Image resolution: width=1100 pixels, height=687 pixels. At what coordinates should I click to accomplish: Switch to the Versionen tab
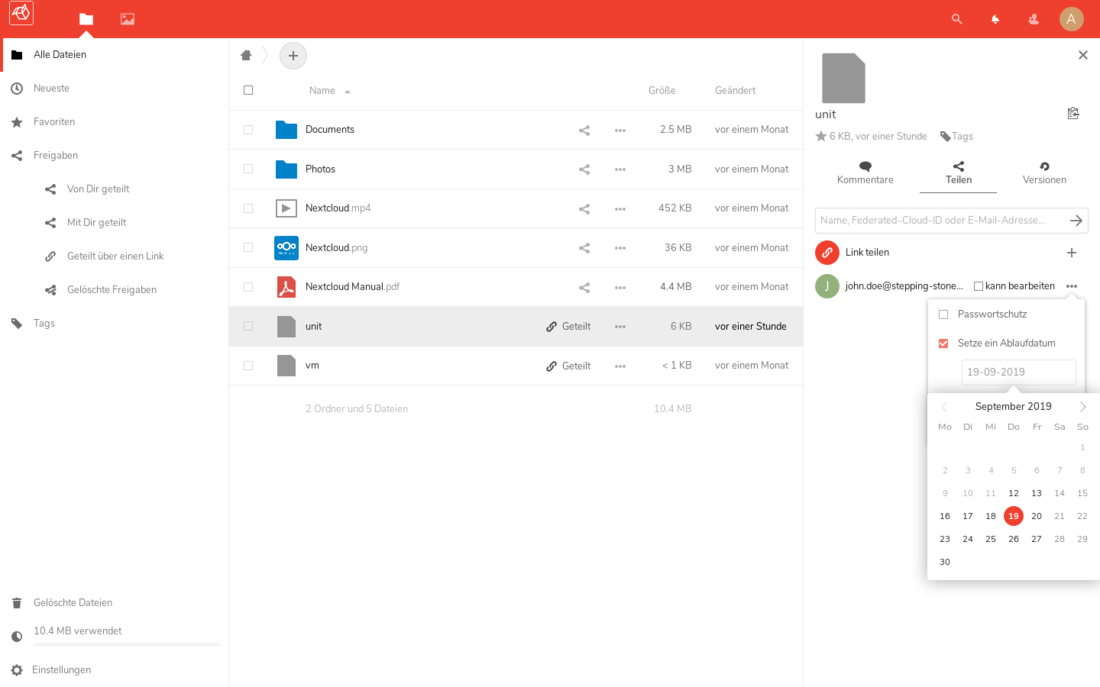pos(1044,173)
